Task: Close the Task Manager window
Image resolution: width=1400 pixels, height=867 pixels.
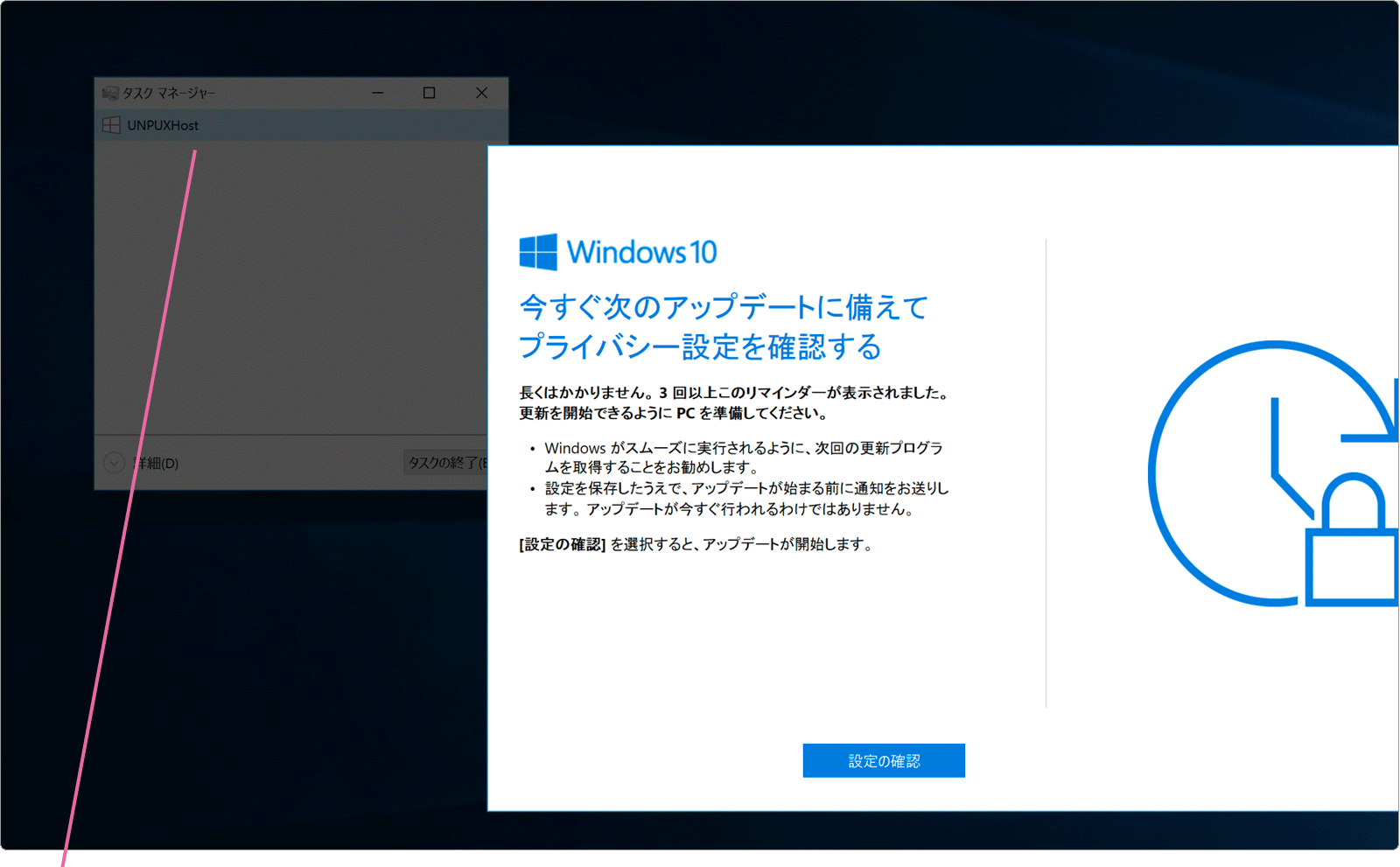Action: (481, 93)
